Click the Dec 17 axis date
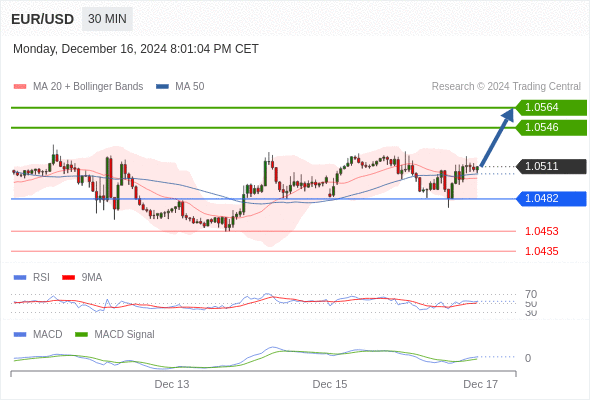Screen dimensions: 590x400 pos(481,384)
